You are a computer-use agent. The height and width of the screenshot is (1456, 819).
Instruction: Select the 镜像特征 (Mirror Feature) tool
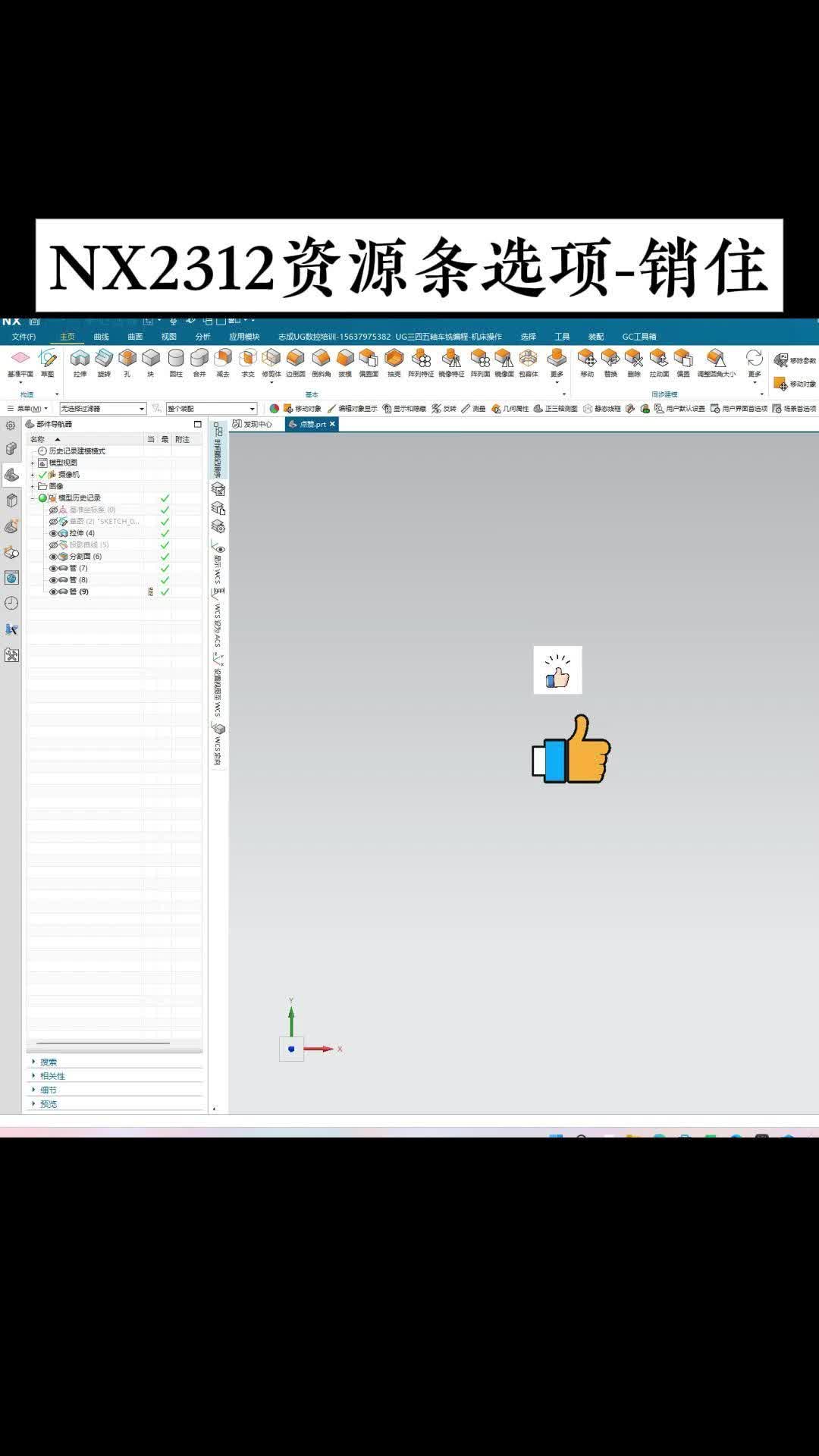[x=451, y=362]
